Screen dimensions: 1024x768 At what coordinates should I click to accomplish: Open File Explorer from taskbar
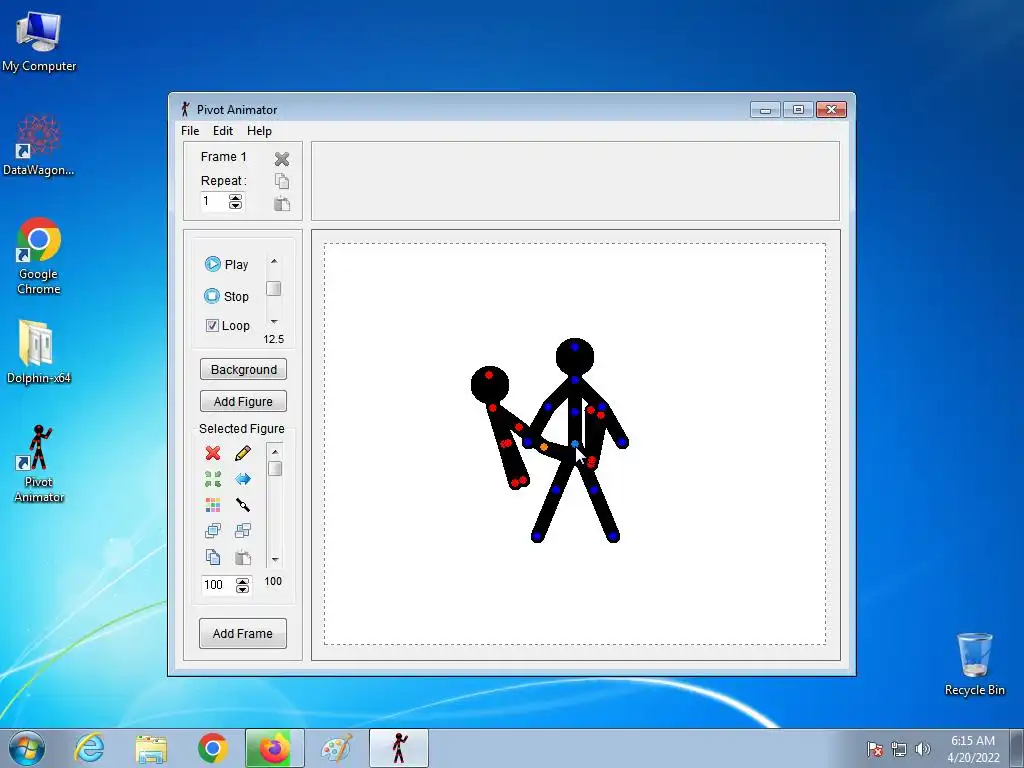click(151, 748)
